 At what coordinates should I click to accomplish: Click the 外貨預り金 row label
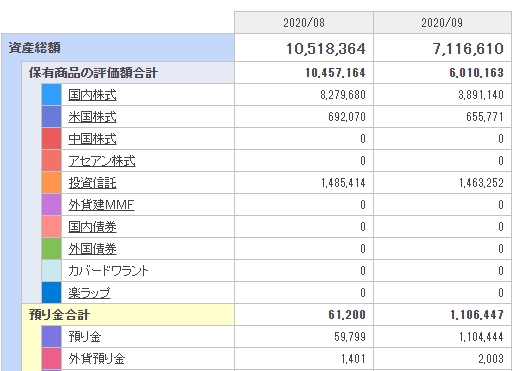click(97, 359)
